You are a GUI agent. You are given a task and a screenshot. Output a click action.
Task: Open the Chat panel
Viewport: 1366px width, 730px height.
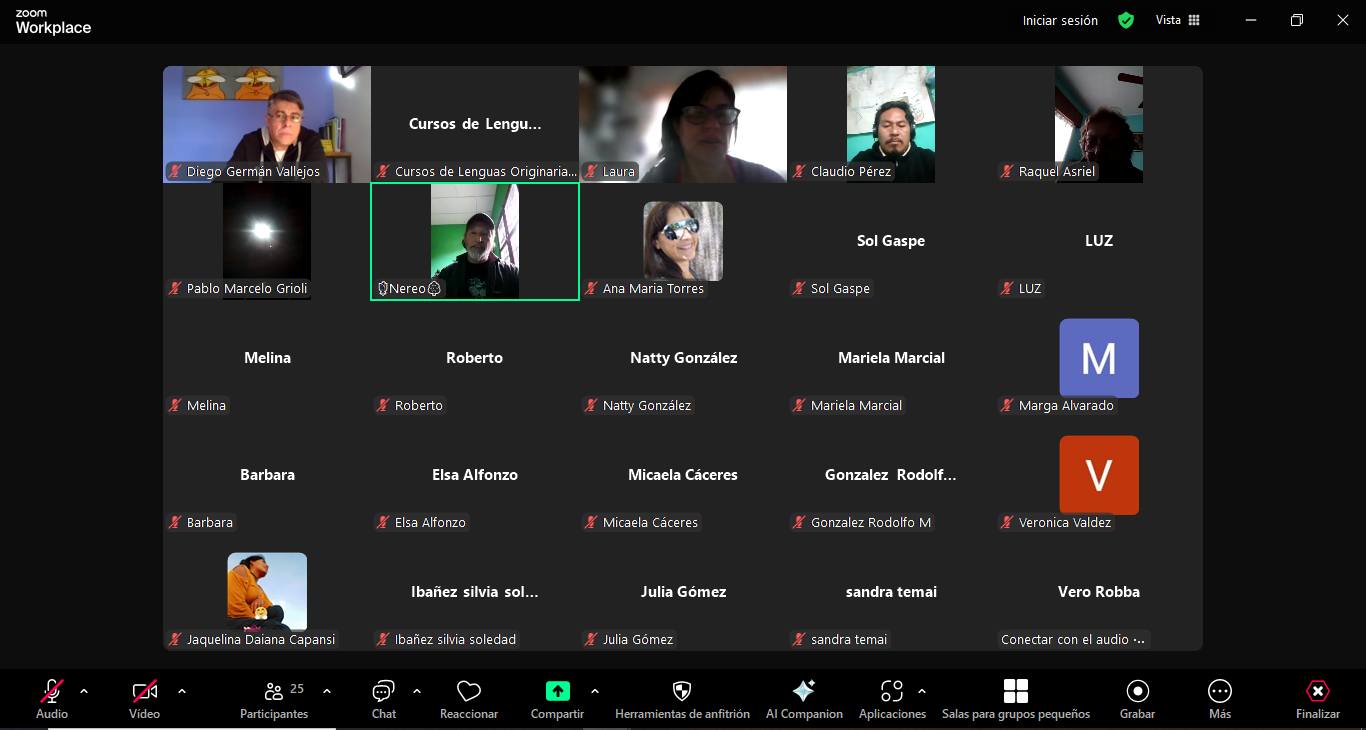point(383,699)
